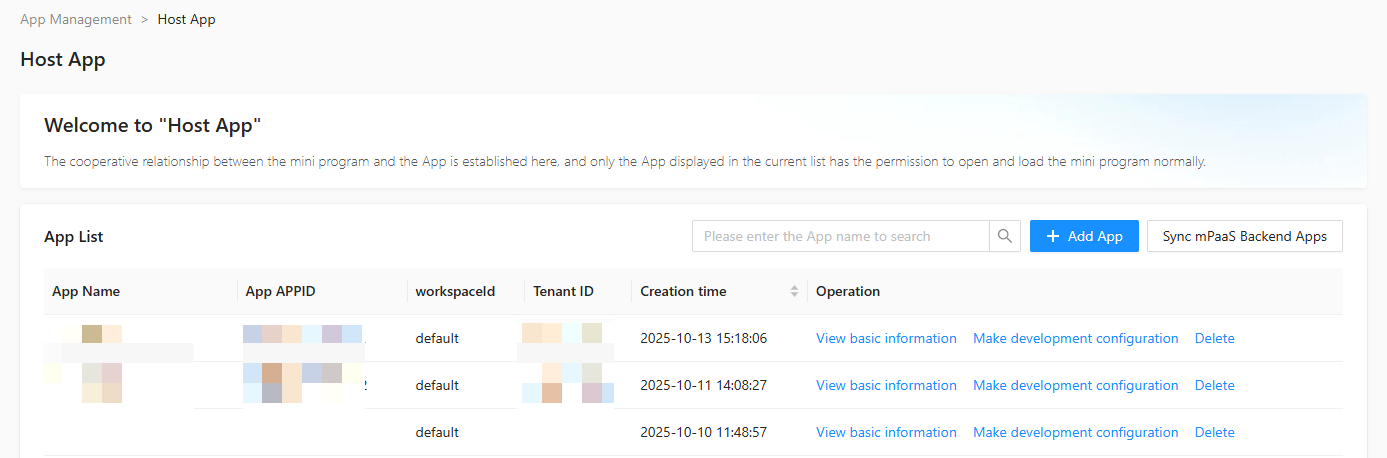Make development configuration for the 2025-10-11 app
Viewport: 1387px width, 458px height.
tap(1075, 385)
